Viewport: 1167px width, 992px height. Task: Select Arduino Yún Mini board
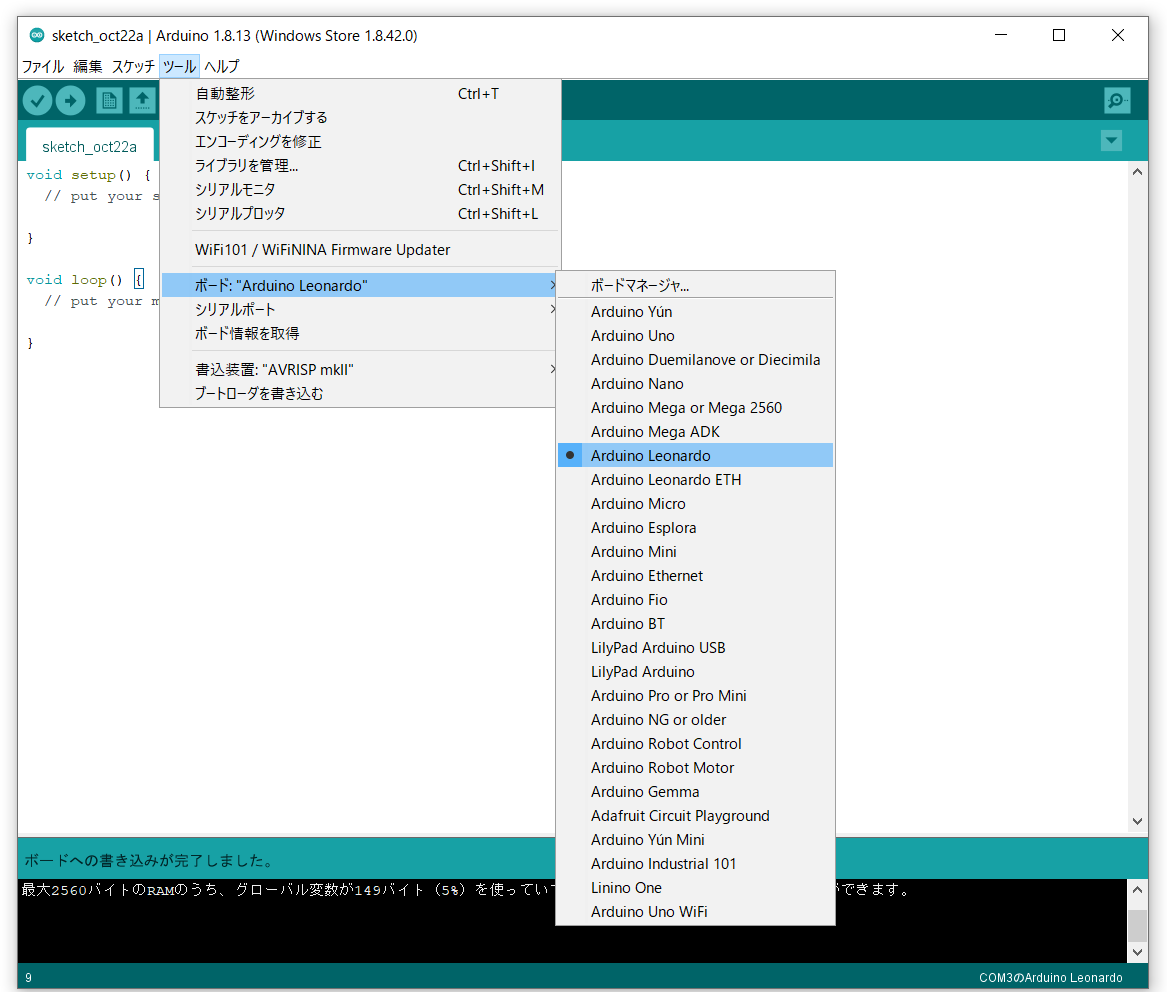click(x=695, y=839)
